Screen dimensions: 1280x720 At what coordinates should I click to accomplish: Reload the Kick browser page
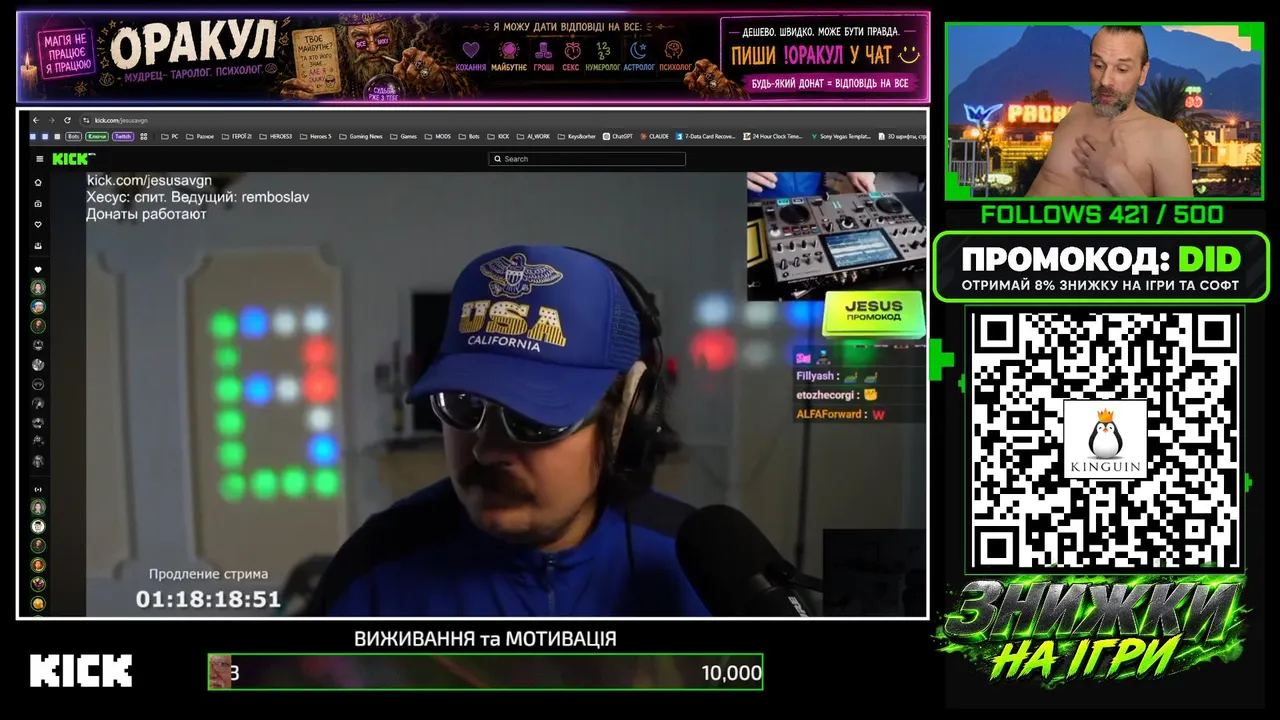pos(67,120)
